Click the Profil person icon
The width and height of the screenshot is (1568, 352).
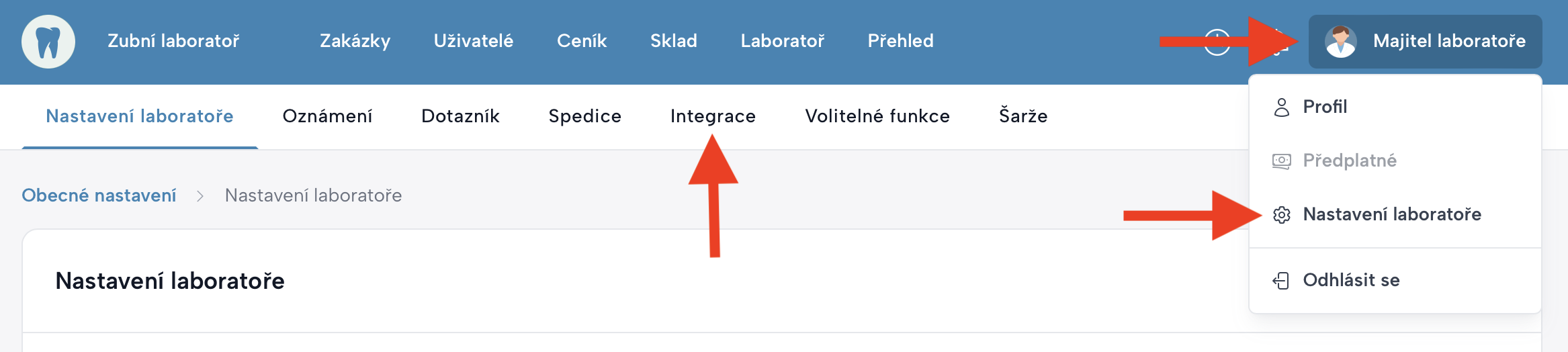click(x=1281, y=107)
